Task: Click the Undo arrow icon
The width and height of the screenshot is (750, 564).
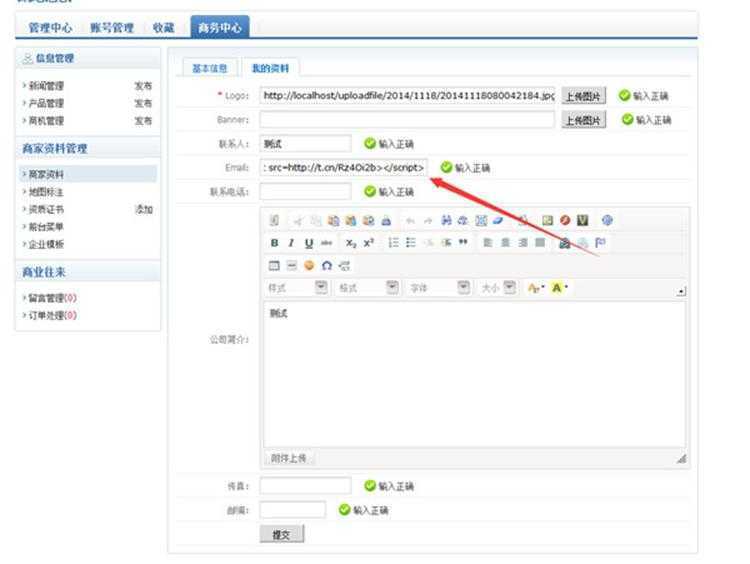Action: pos(410,221)
